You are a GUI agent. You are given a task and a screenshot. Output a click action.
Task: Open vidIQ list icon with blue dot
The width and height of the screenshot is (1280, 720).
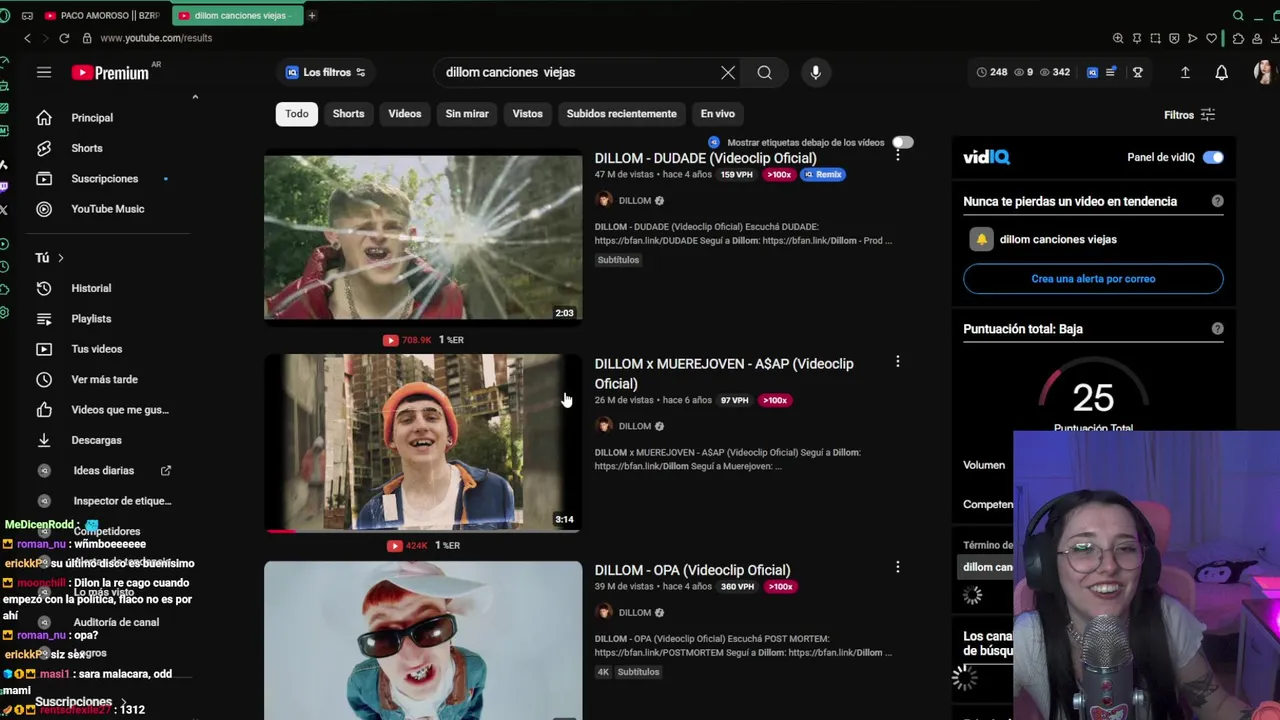(x=1110, y=72)
